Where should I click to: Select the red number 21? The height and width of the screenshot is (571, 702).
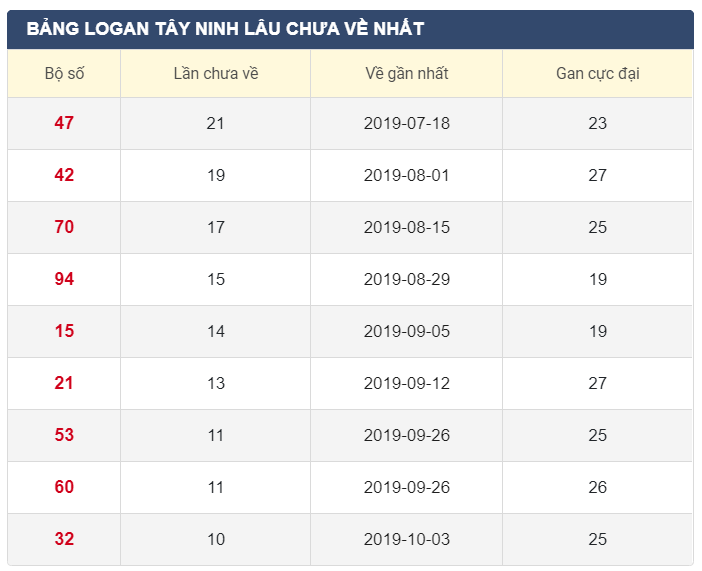point(64,383)
